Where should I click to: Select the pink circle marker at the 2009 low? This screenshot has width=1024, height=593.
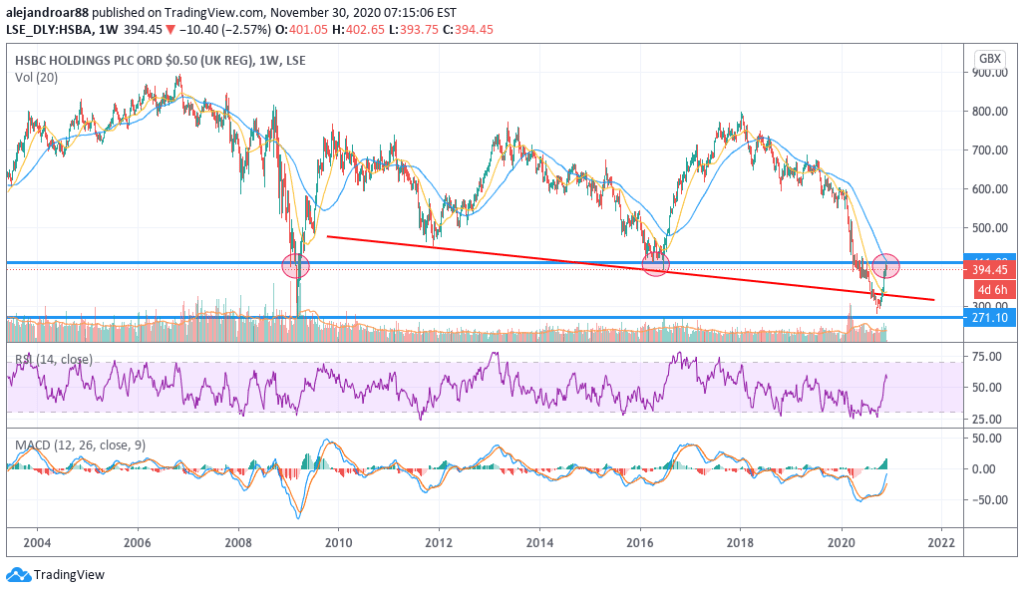[x=296, y=266]
